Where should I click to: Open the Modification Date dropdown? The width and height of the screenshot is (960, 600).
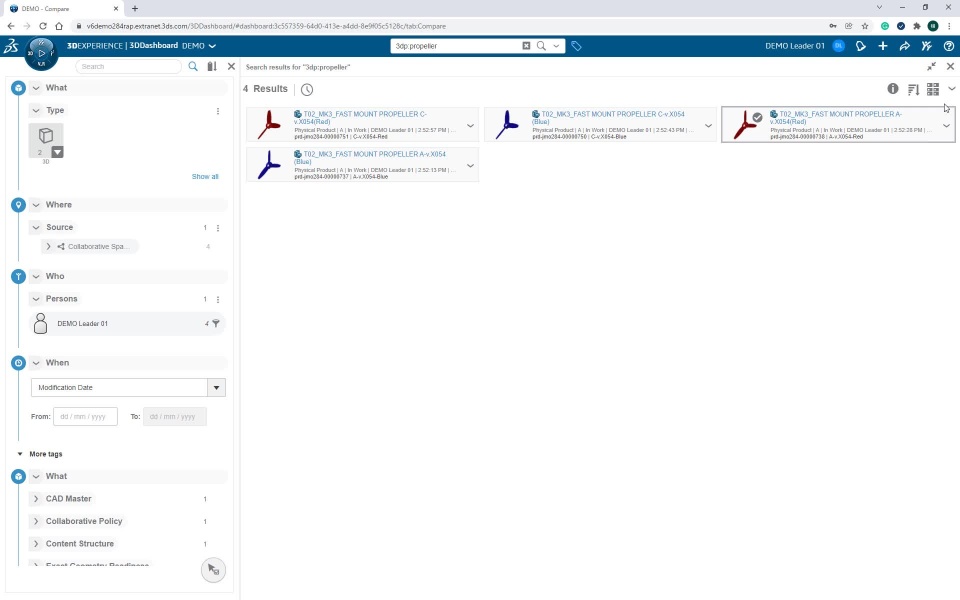click(217, 388)
